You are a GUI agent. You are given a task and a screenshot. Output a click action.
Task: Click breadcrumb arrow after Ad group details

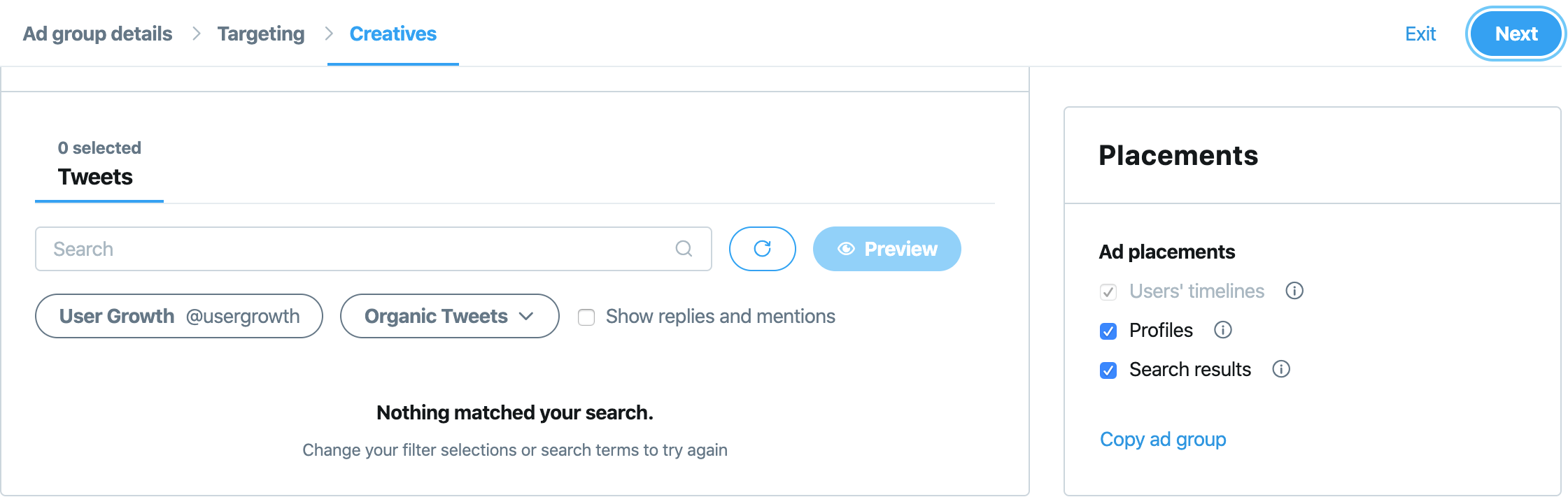[x=196, y=34]
